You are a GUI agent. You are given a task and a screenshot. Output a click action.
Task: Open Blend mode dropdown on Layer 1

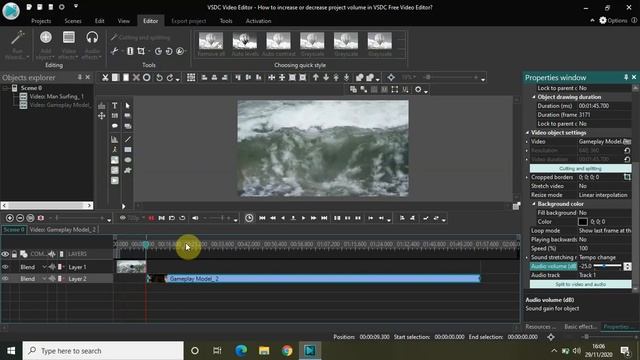click(44, 267)
